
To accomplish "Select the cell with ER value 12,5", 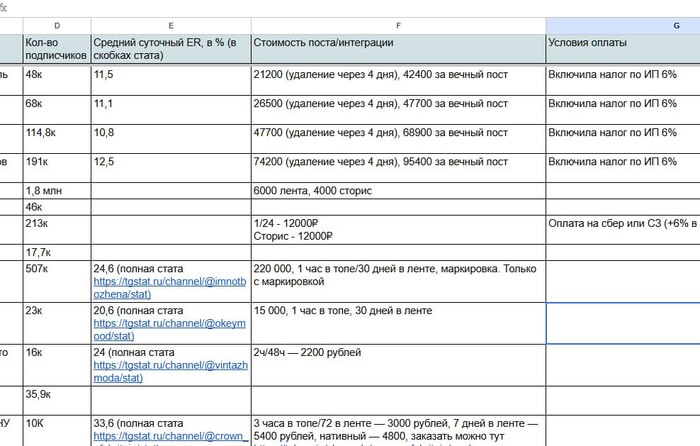I will [171, 168].
